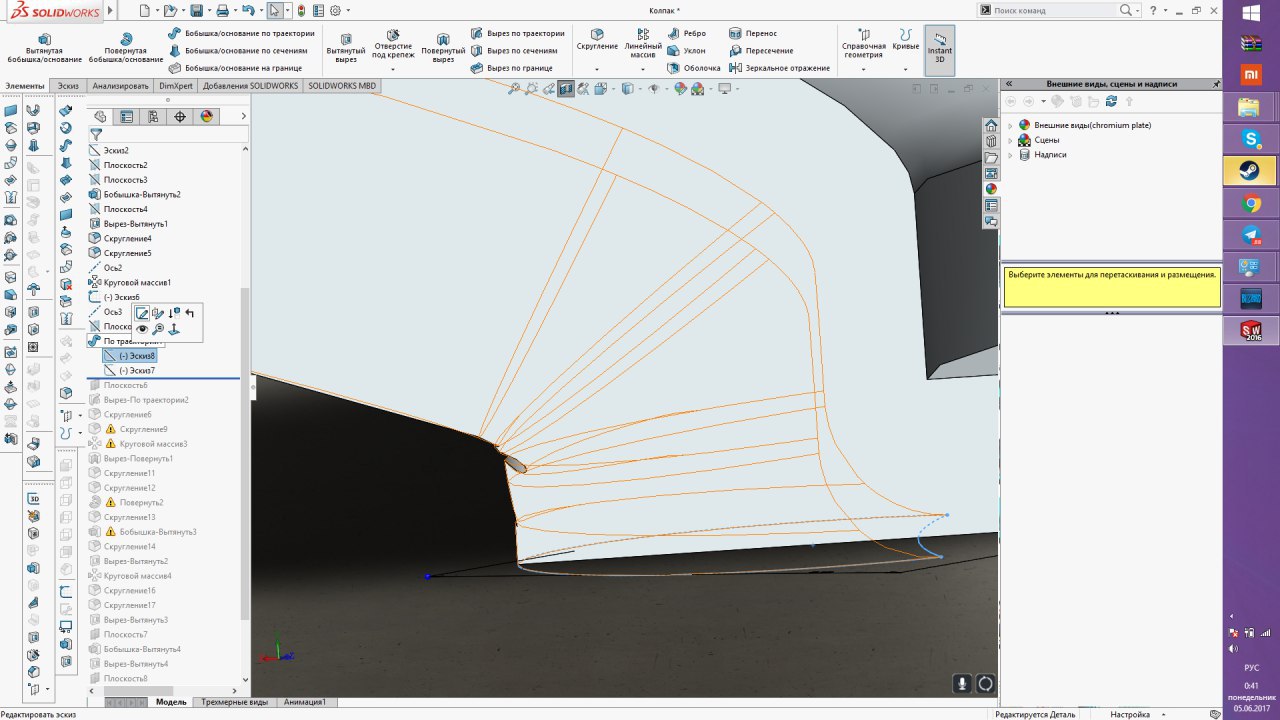Open the Скругление dropdown arrow
The height and width of the screenshot is (720, 1280).
click(x=597, y=69)
